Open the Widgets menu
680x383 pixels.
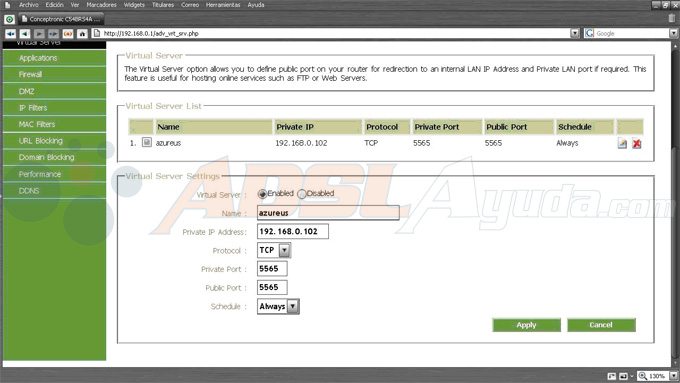[x=134, y=5]
